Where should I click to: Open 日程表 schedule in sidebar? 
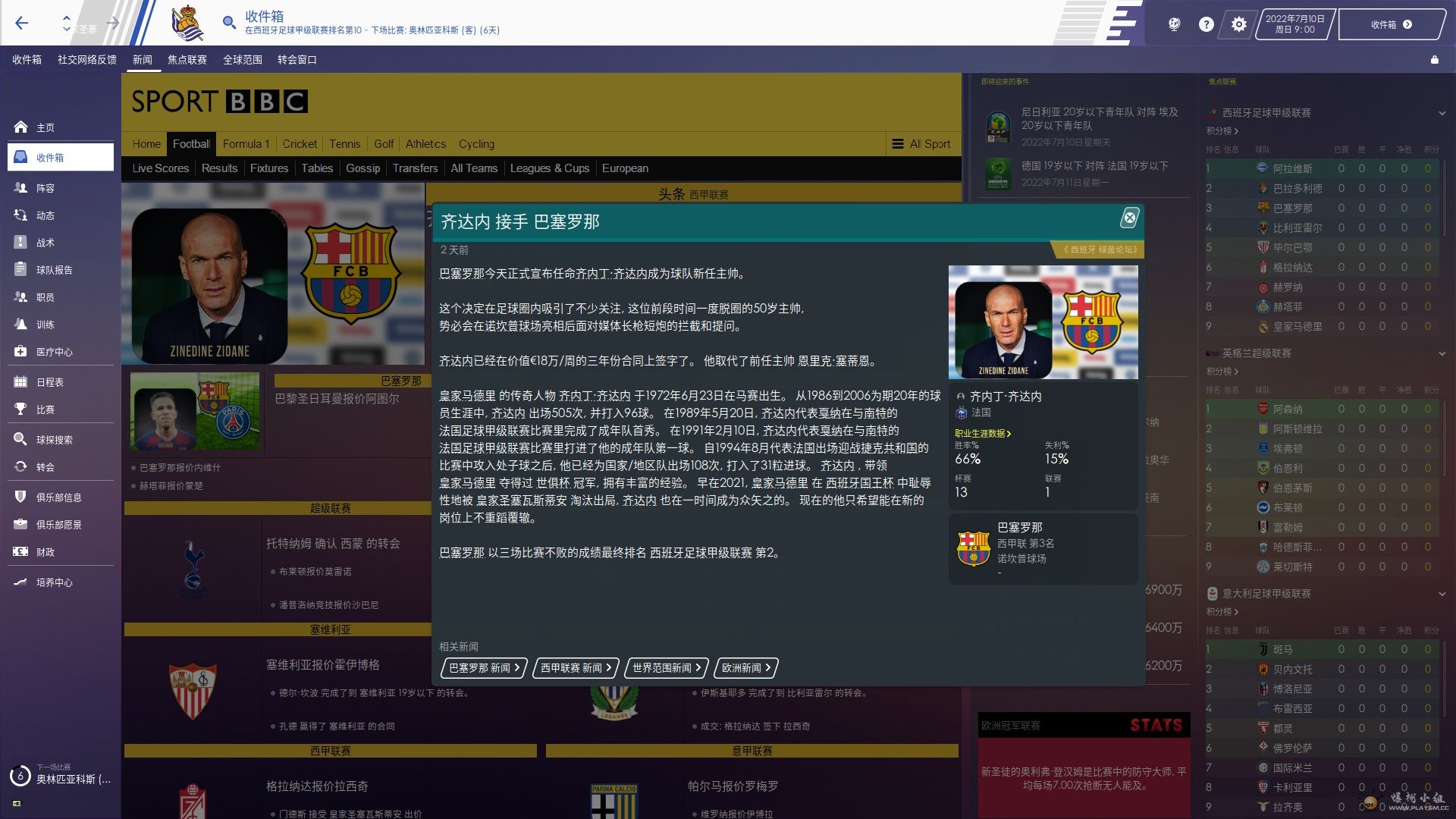point(61,382)
